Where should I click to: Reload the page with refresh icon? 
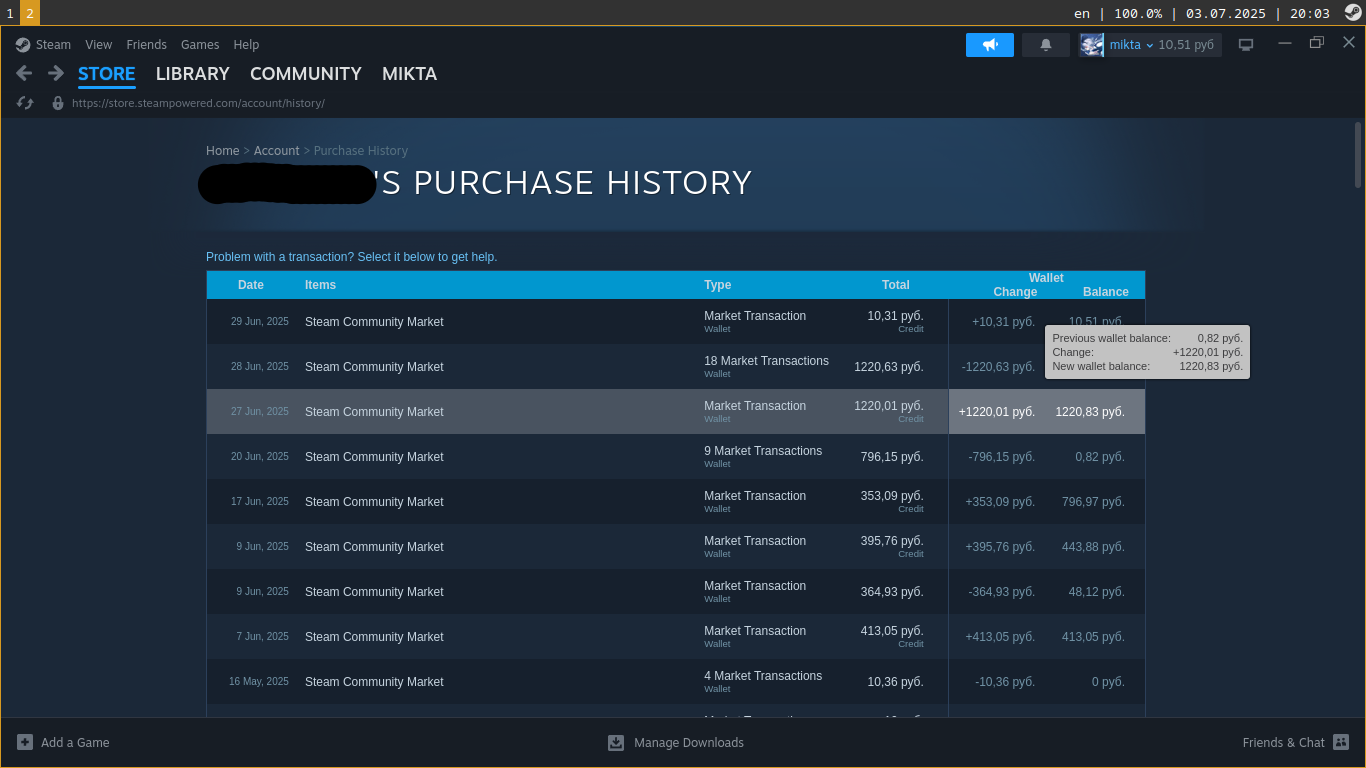(x=26, y=103)
